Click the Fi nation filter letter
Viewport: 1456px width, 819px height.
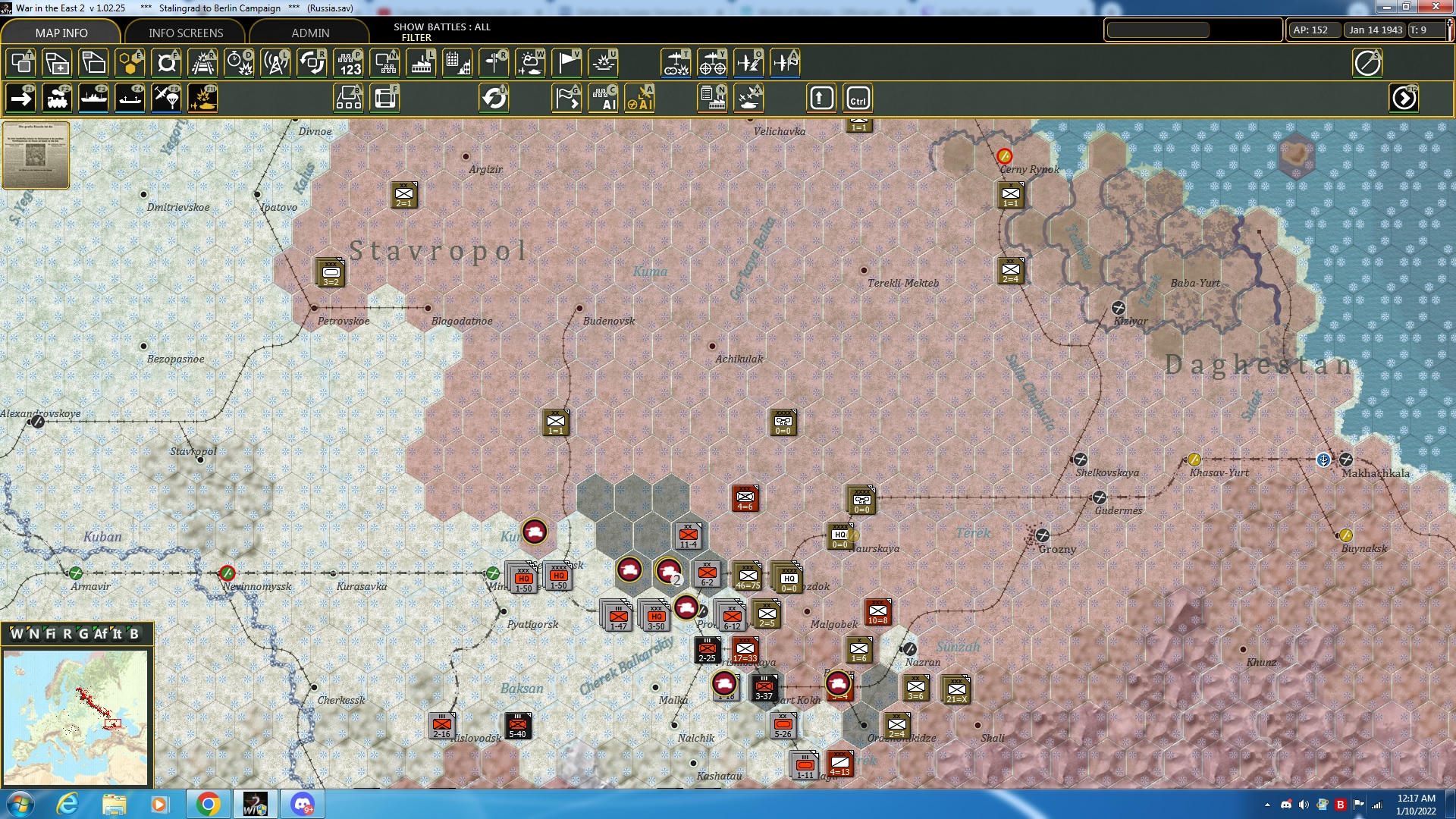(x=51, y=634)
